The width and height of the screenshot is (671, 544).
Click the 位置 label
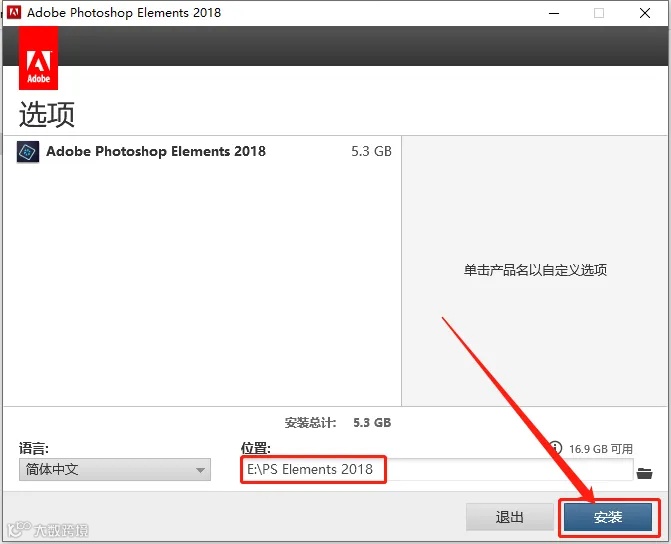255,448
